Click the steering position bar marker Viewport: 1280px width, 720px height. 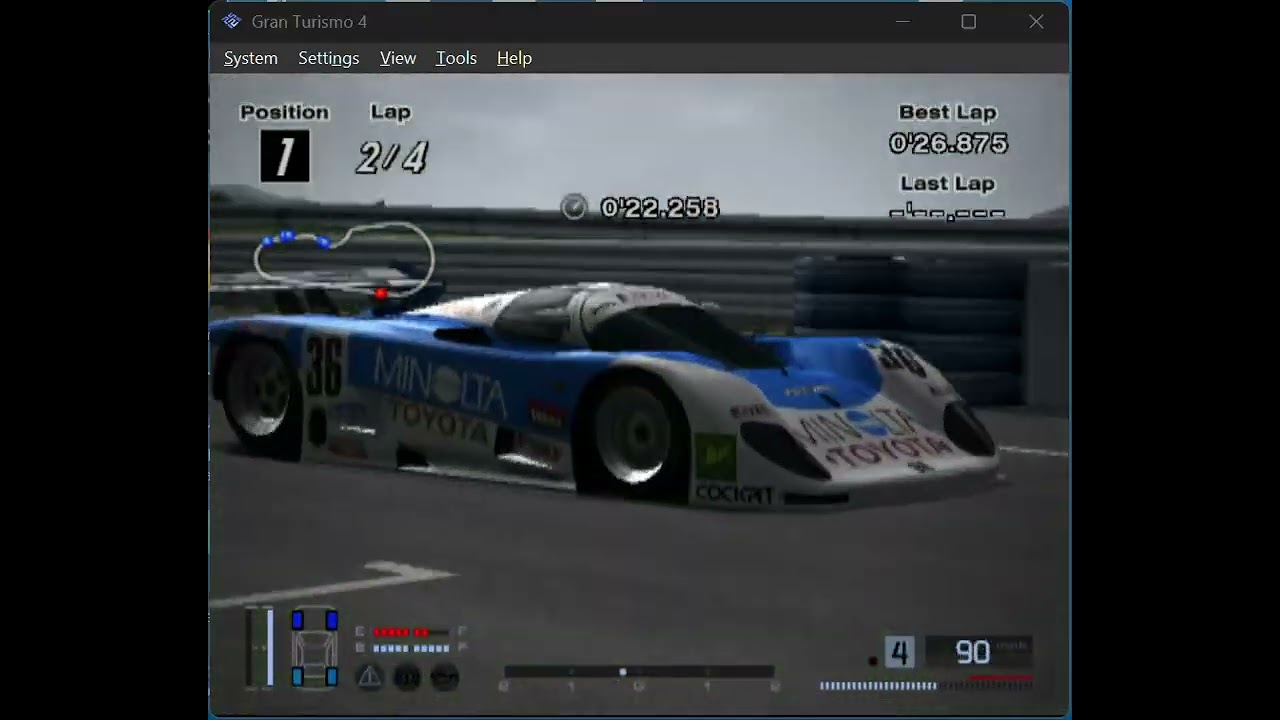coord(622,672)
